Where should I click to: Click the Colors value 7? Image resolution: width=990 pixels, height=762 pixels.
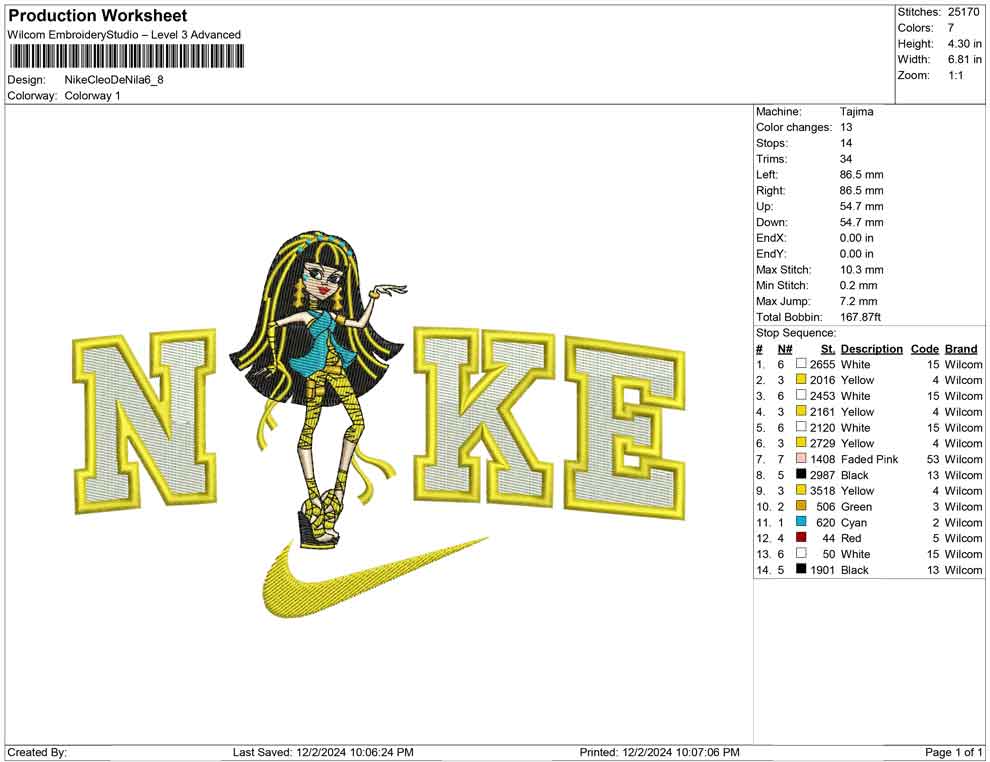(x=951, y=28)
